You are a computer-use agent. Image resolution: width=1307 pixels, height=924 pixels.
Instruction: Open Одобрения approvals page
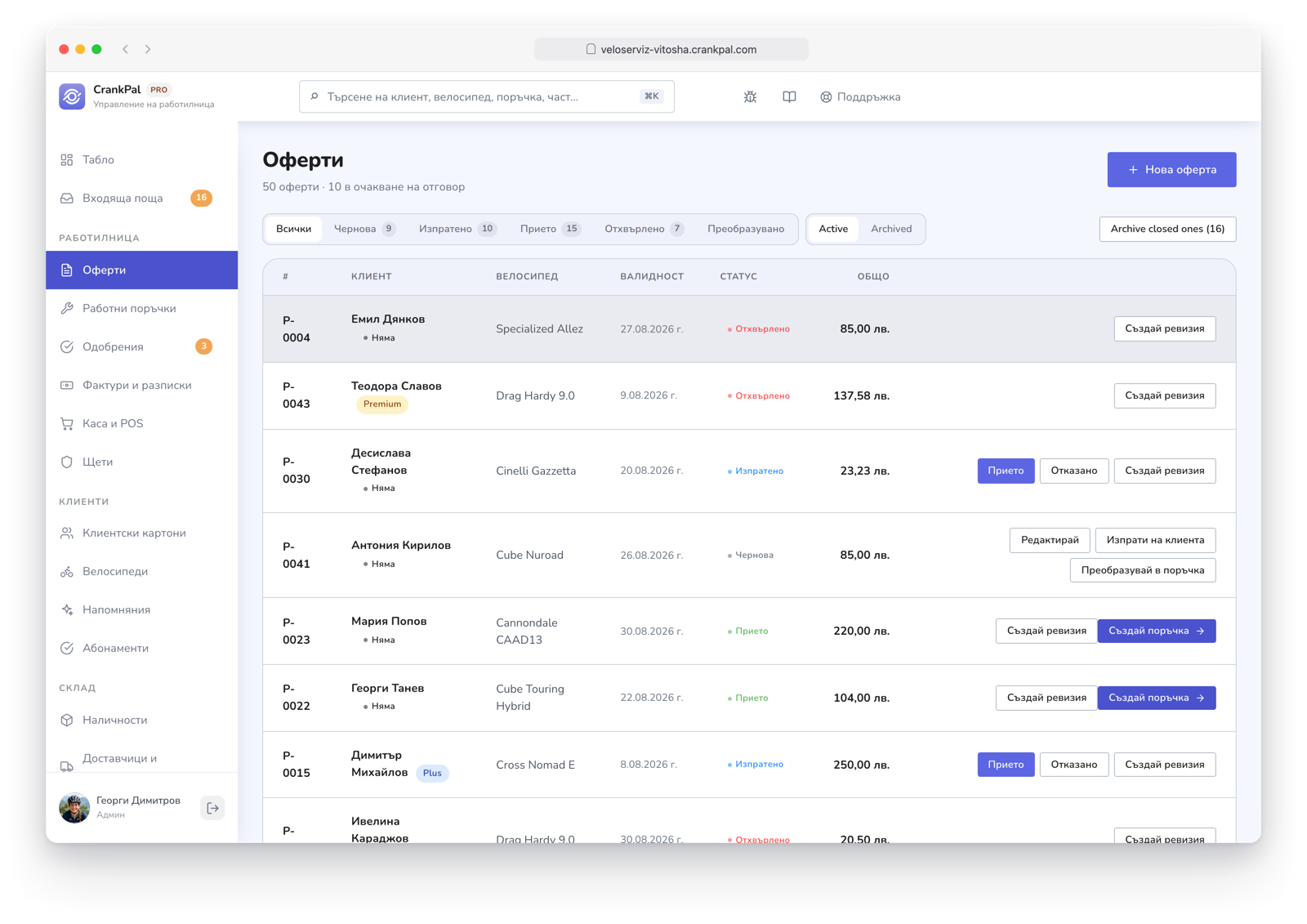[142, 347]
